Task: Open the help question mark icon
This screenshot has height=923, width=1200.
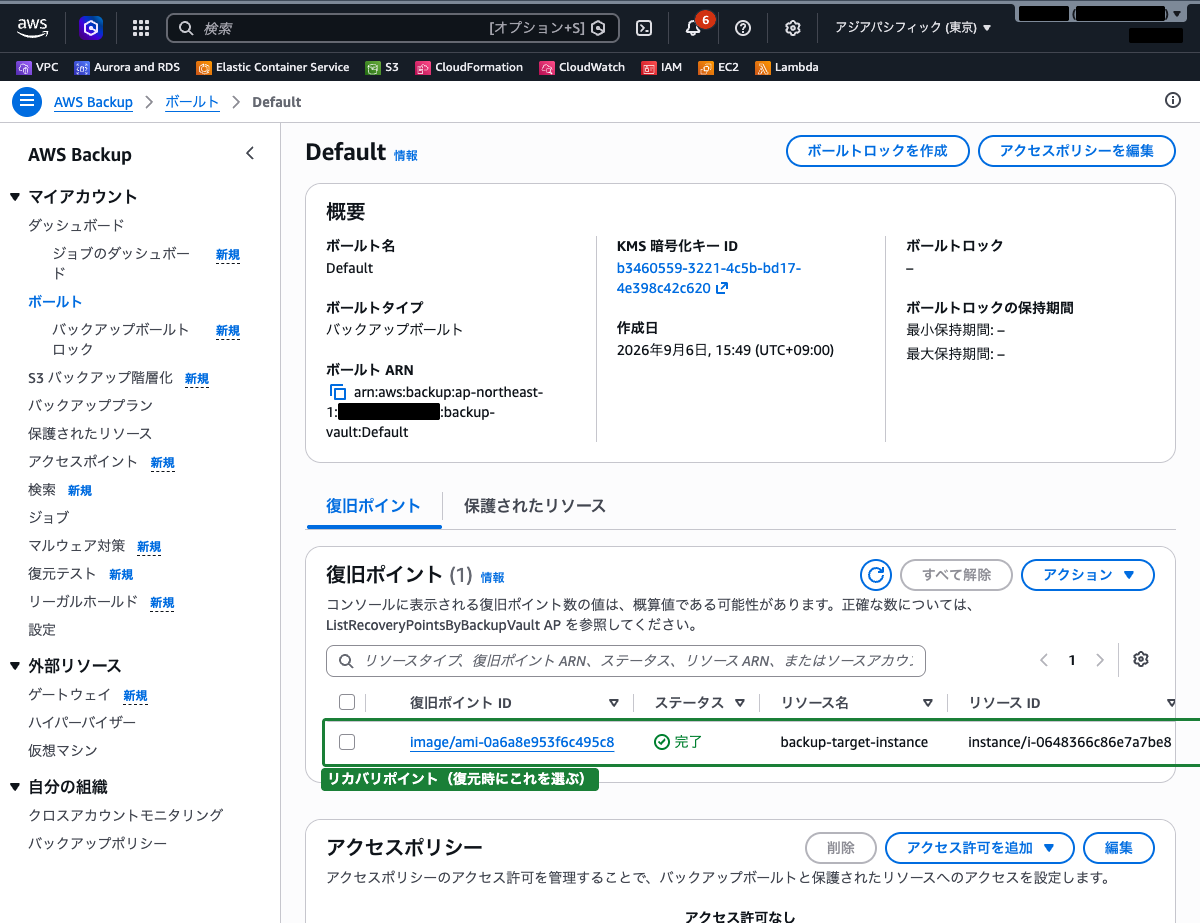Action: tap(742, 28)
